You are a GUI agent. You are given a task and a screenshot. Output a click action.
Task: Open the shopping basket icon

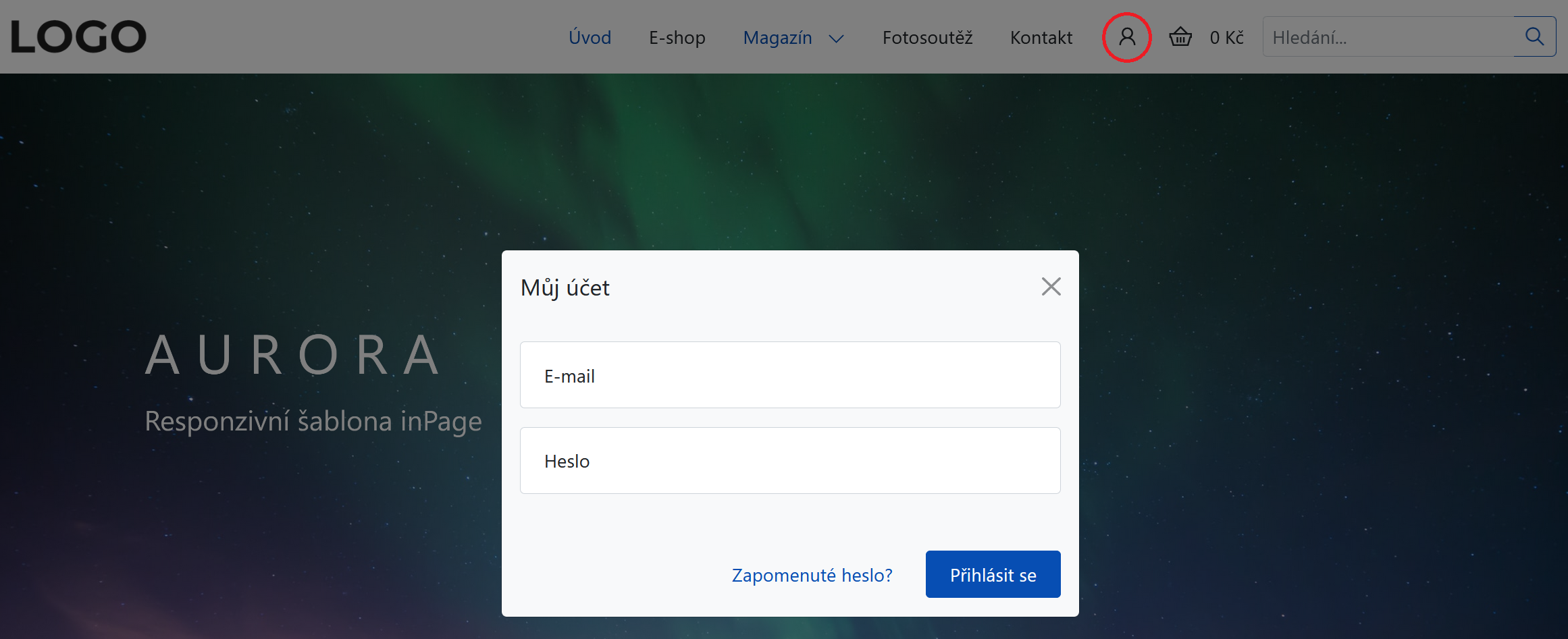click(1180, 37)
